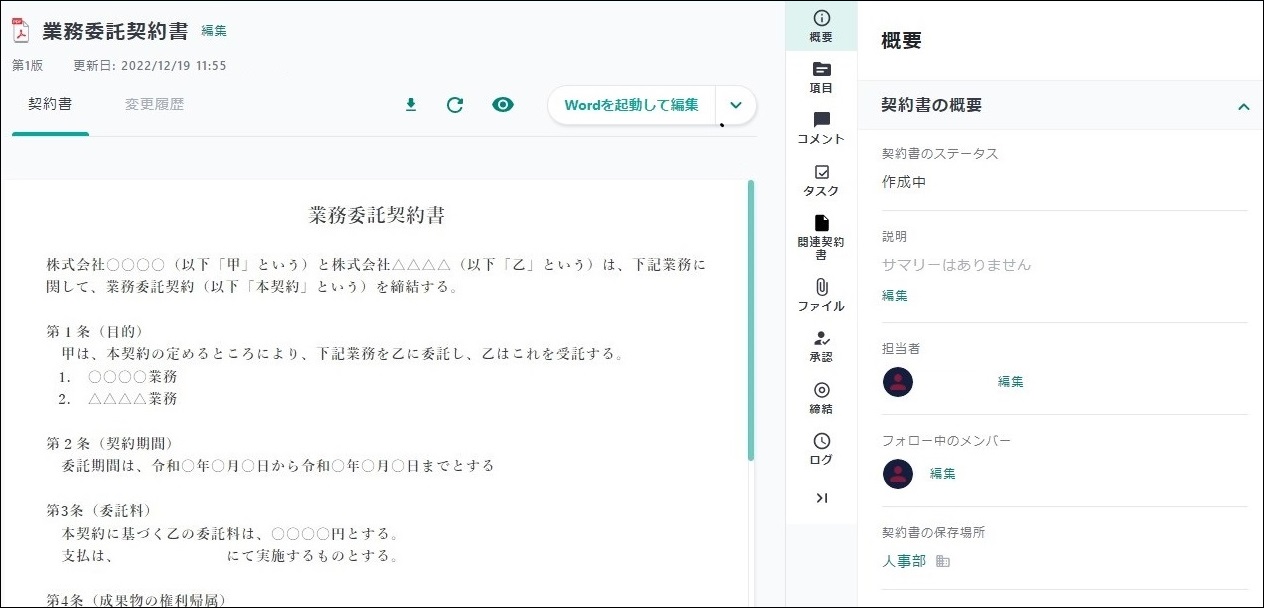Open the ファイル attachments panel
Screen dimensions: 1264x608
[x=821, y=295]
